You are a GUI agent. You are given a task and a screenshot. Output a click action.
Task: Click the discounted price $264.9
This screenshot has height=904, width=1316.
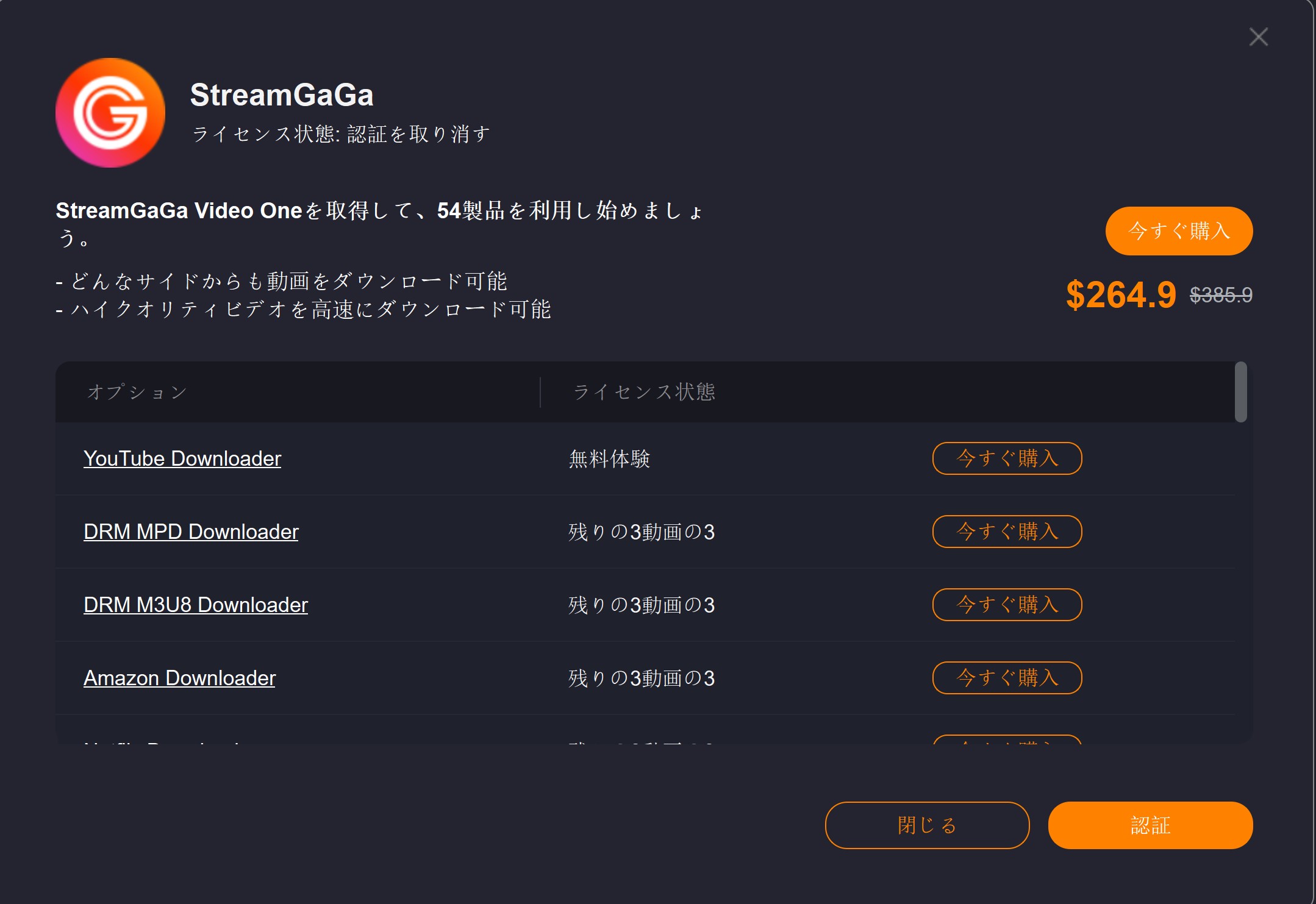point(1121,294)
